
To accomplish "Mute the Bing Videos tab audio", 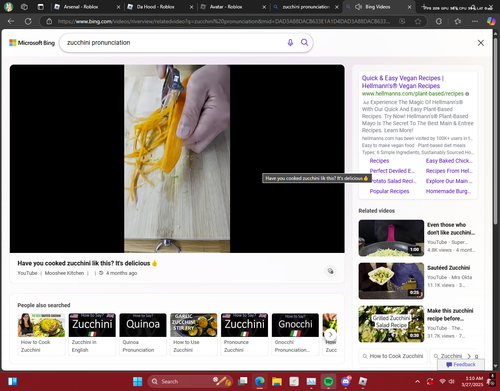I will pos(359,7).
